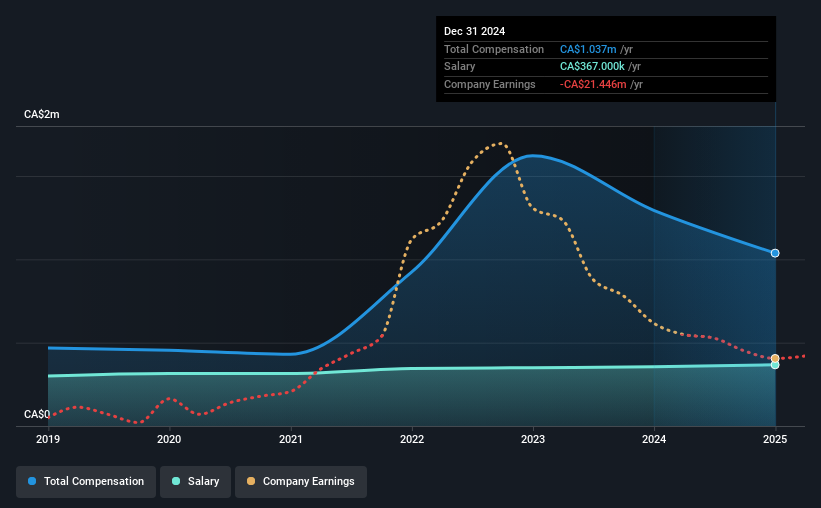Click the -CA$21.446m company earnings value

coord(593,84)
